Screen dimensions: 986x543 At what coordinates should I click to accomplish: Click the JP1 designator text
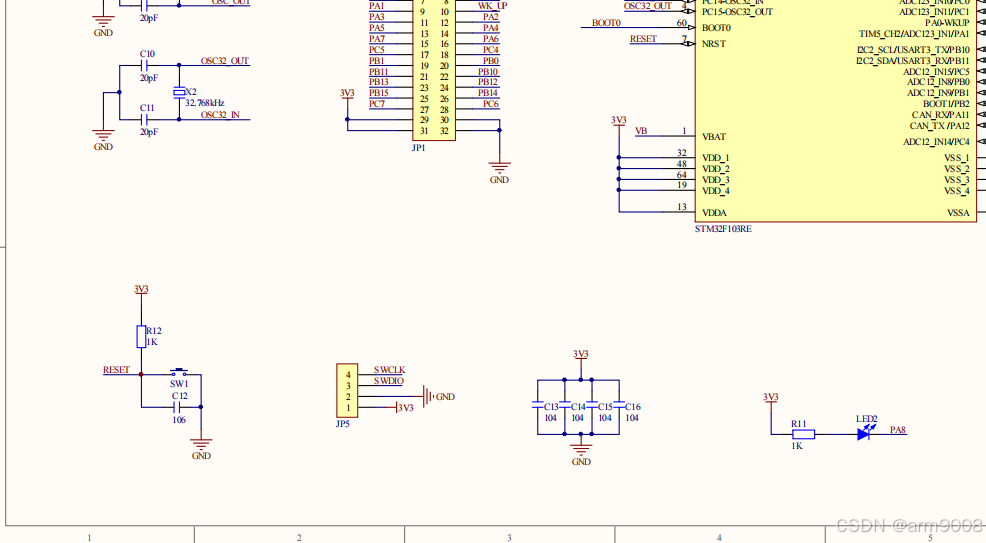(x=418, y=148)
